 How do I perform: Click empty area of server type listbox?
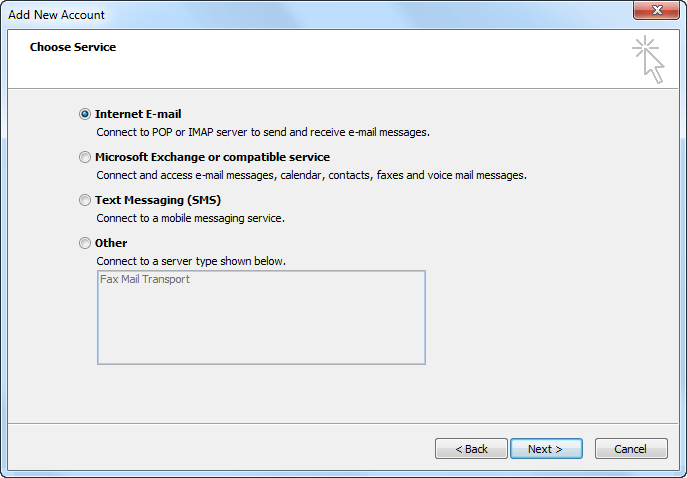pos(260,330)
